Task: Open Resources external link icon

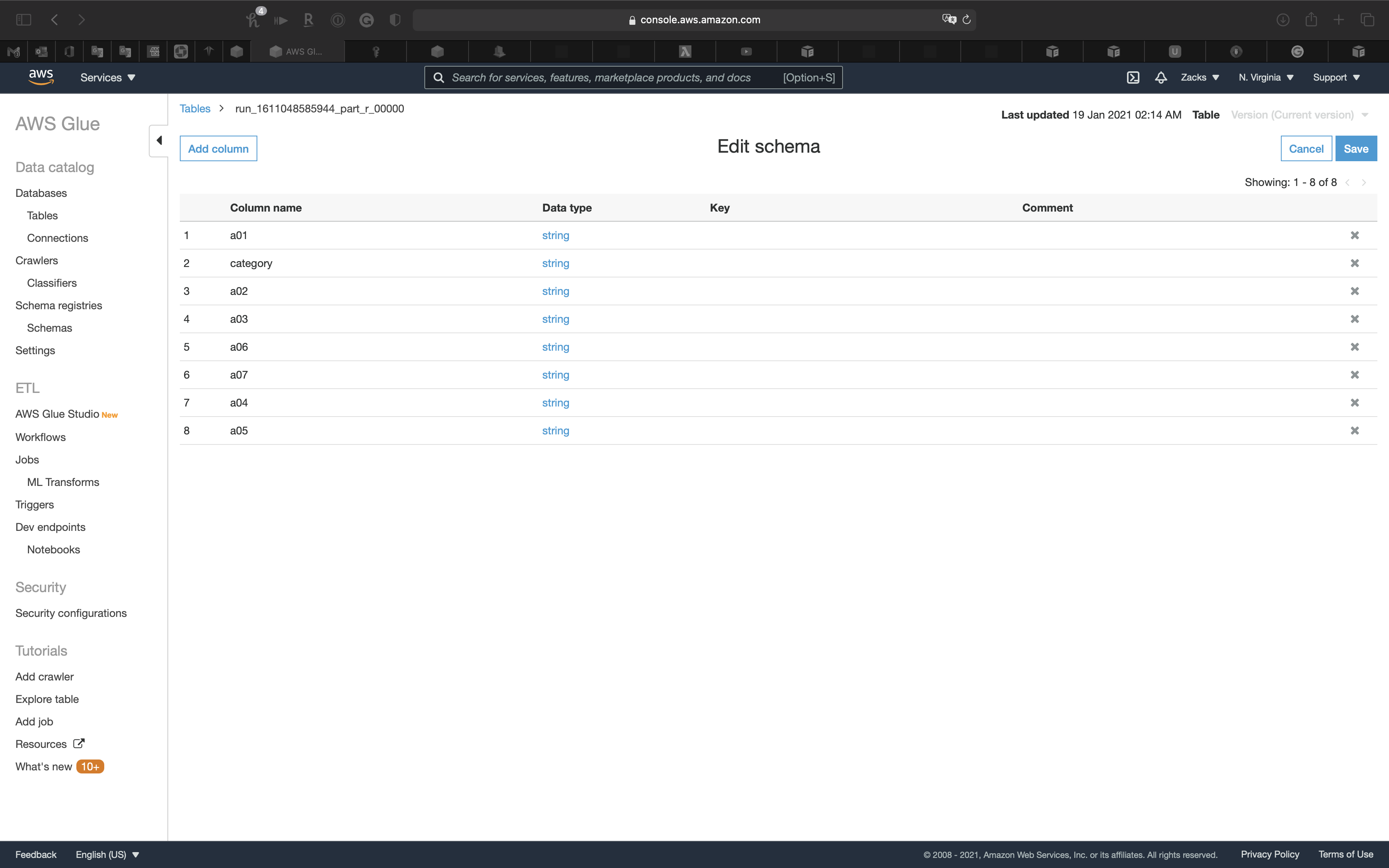Action: 79,744
